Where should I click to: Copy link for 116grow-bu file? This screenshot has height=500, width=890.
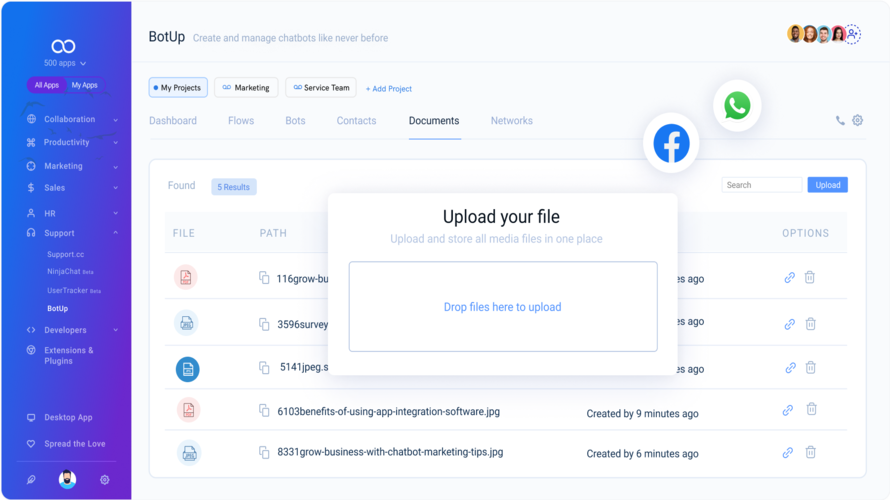790,278
